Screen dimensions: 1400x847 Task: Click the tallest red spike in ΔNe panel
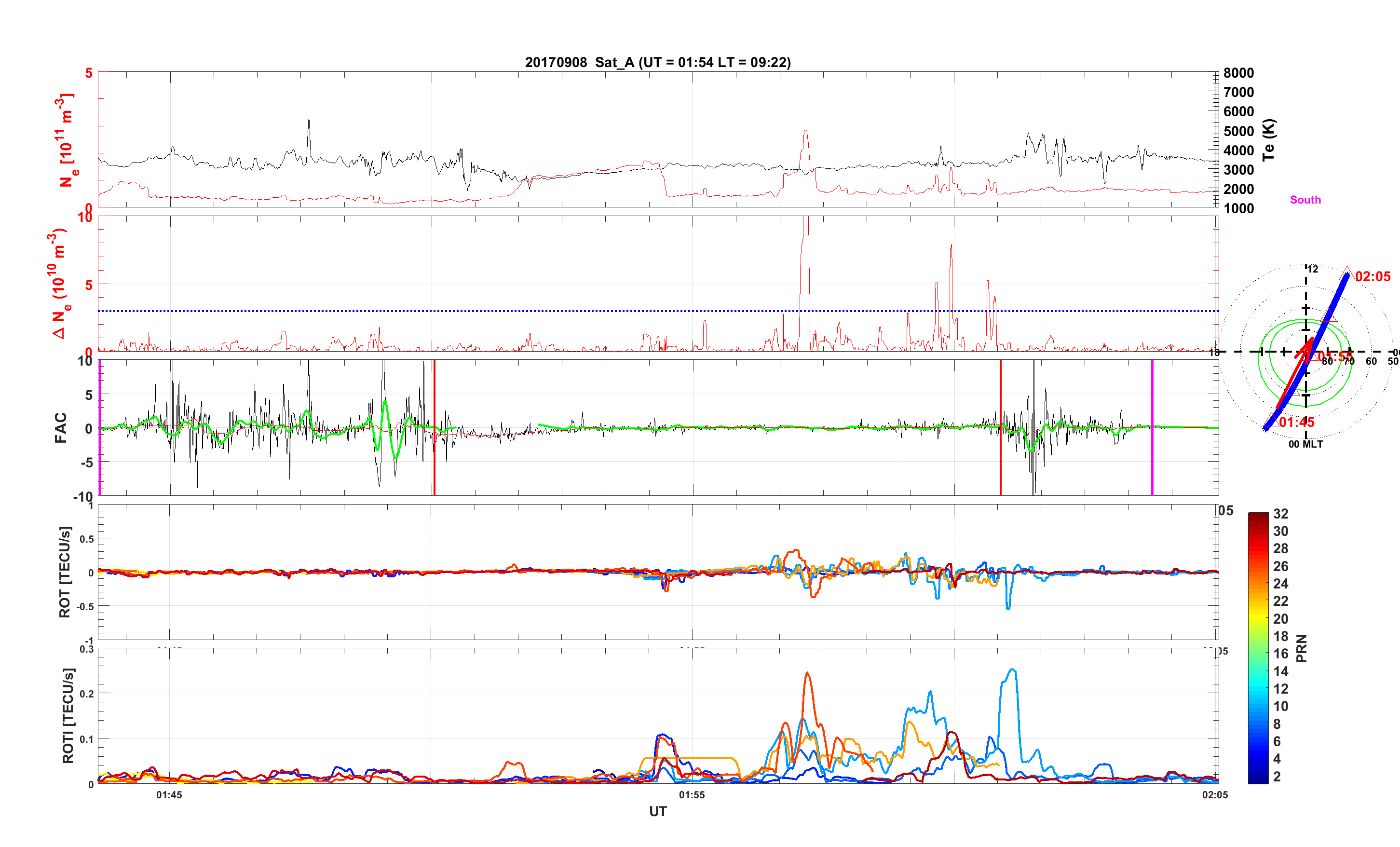804,256
